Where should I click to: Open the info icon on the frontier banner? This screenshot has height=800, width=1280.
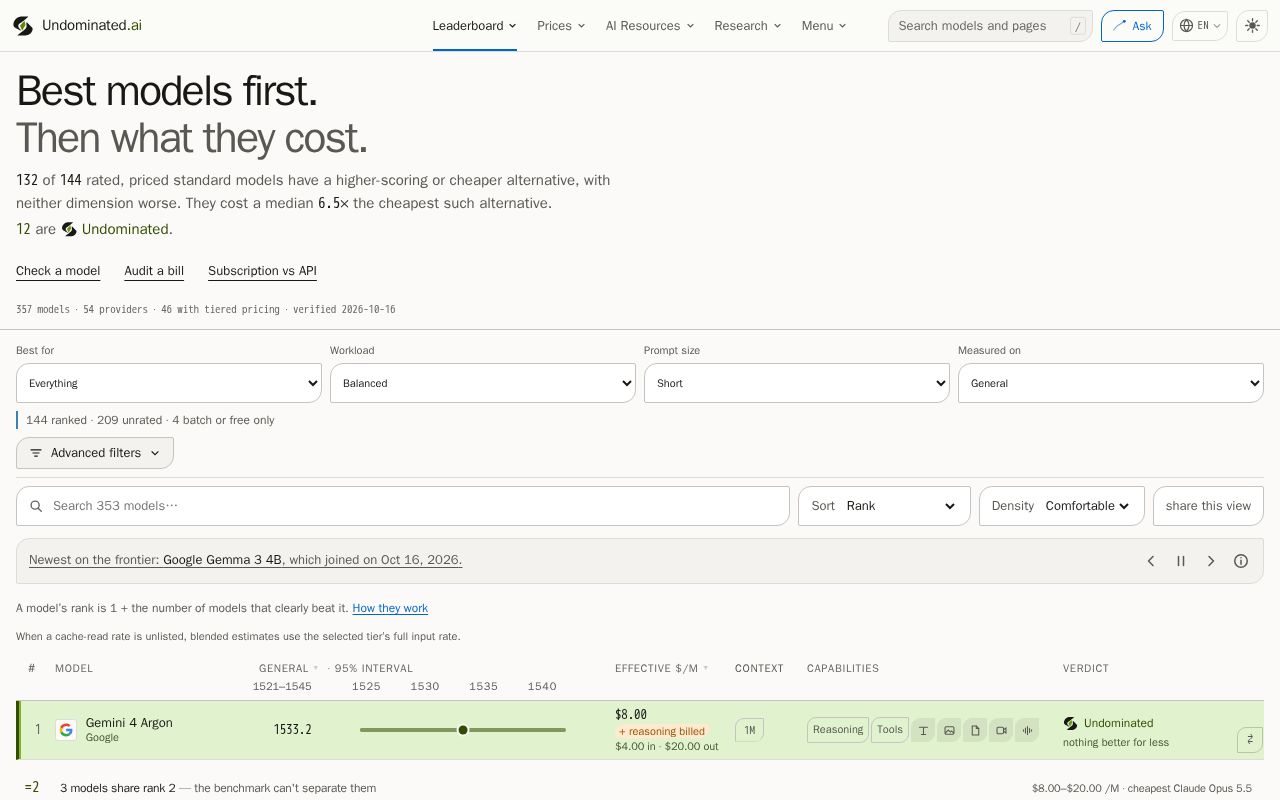click(x=1241, y=561)
